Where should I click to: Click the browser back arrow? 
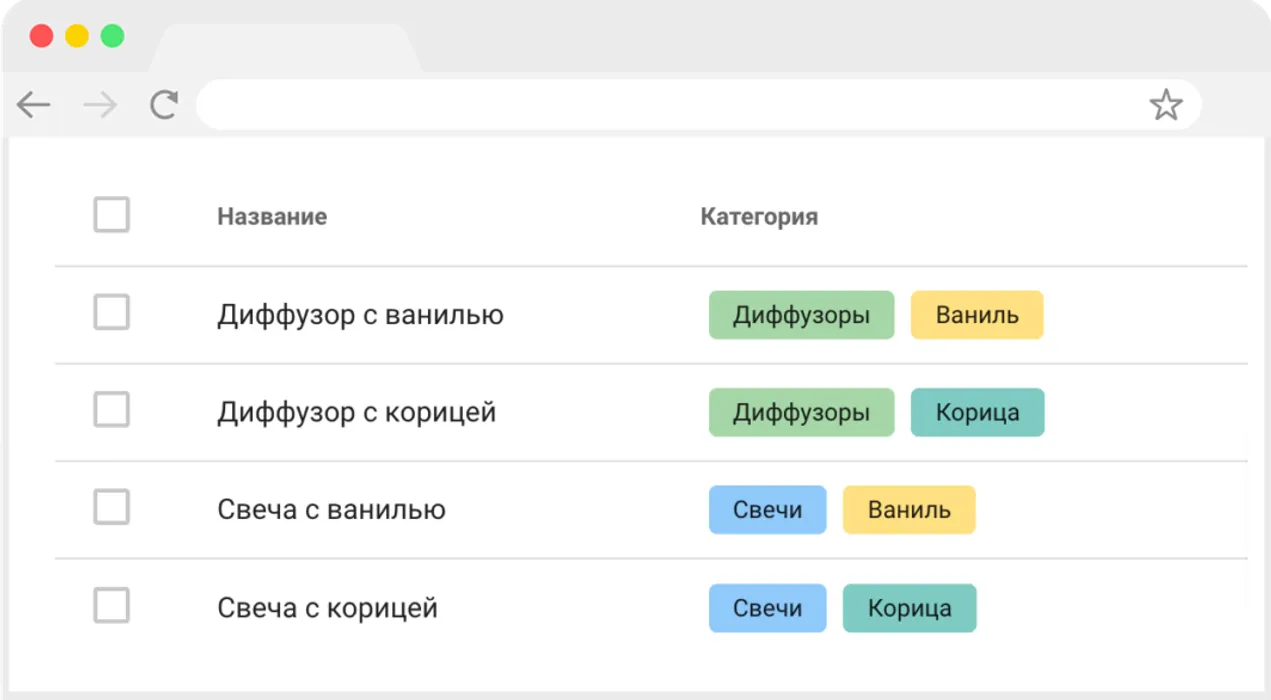point(34,105)
